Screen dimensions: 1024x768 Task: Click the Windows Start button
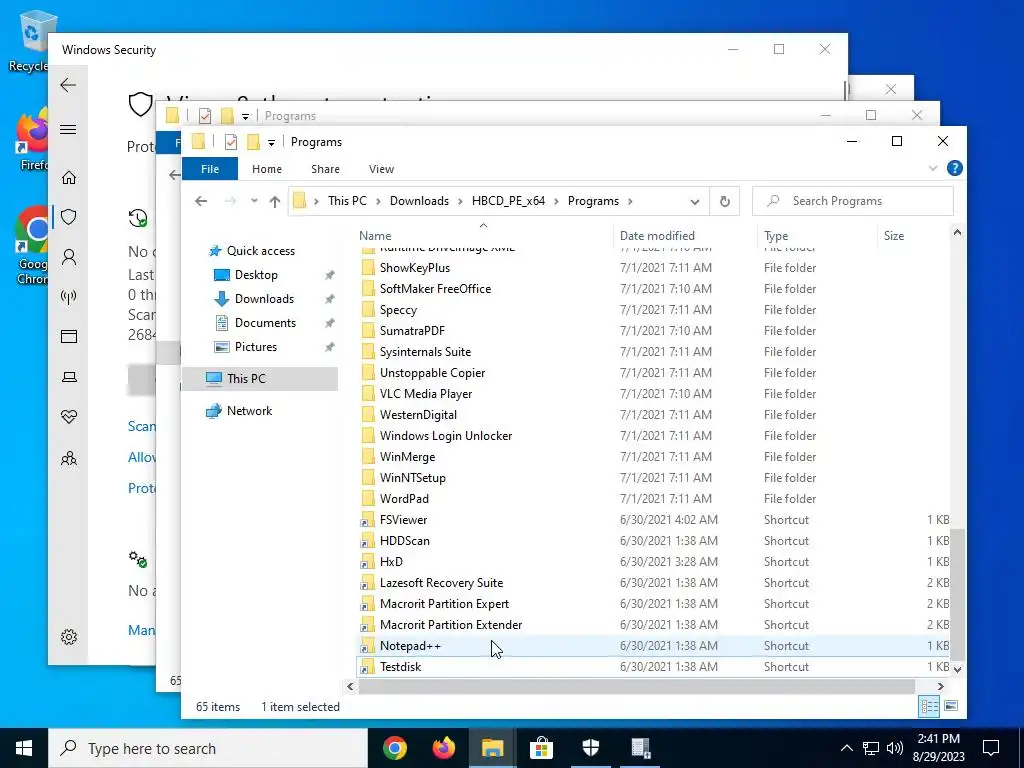click(x=24, y=748)
